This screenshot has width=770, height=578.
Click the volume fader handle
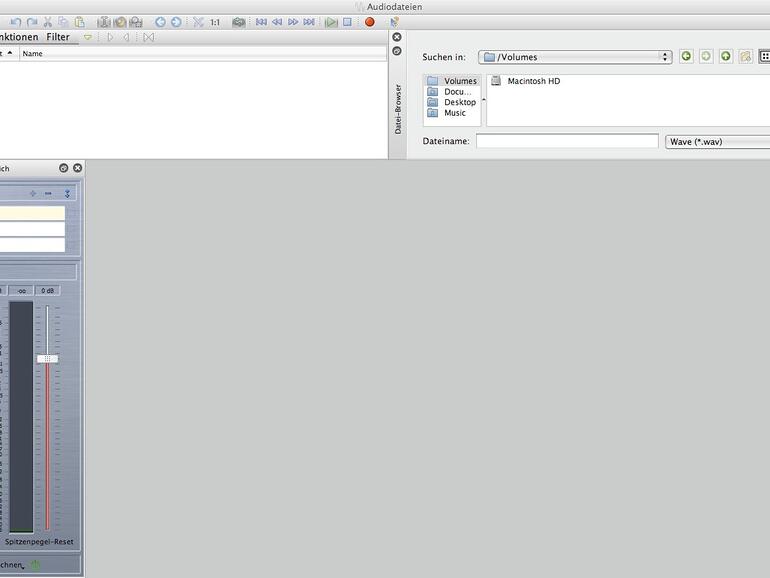48,359
